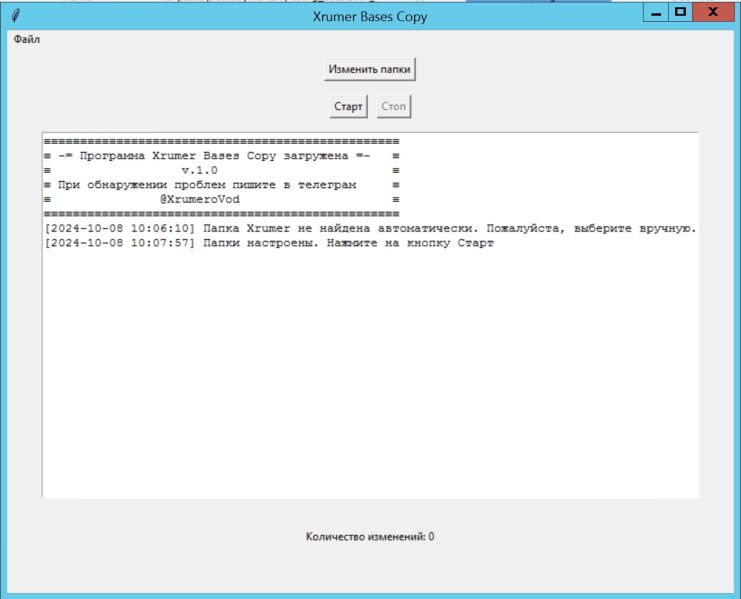This screenshot has height=599, width=741.
Task: Click the line 'При обнаружении проблем пишите в телеграм'
Action: [207, 185]
